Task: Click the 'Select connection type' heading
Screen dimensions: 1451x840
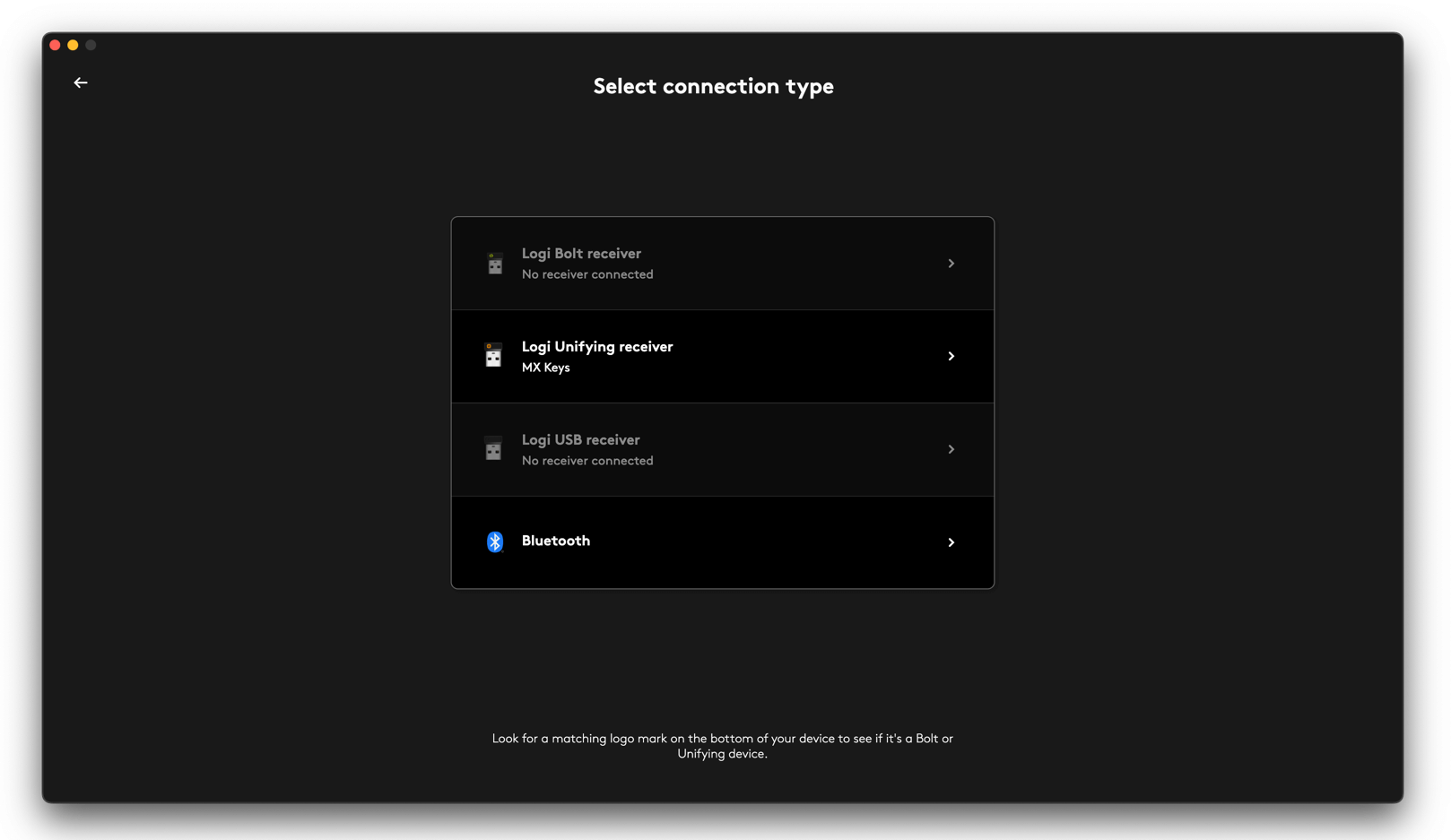Action: 714,87
